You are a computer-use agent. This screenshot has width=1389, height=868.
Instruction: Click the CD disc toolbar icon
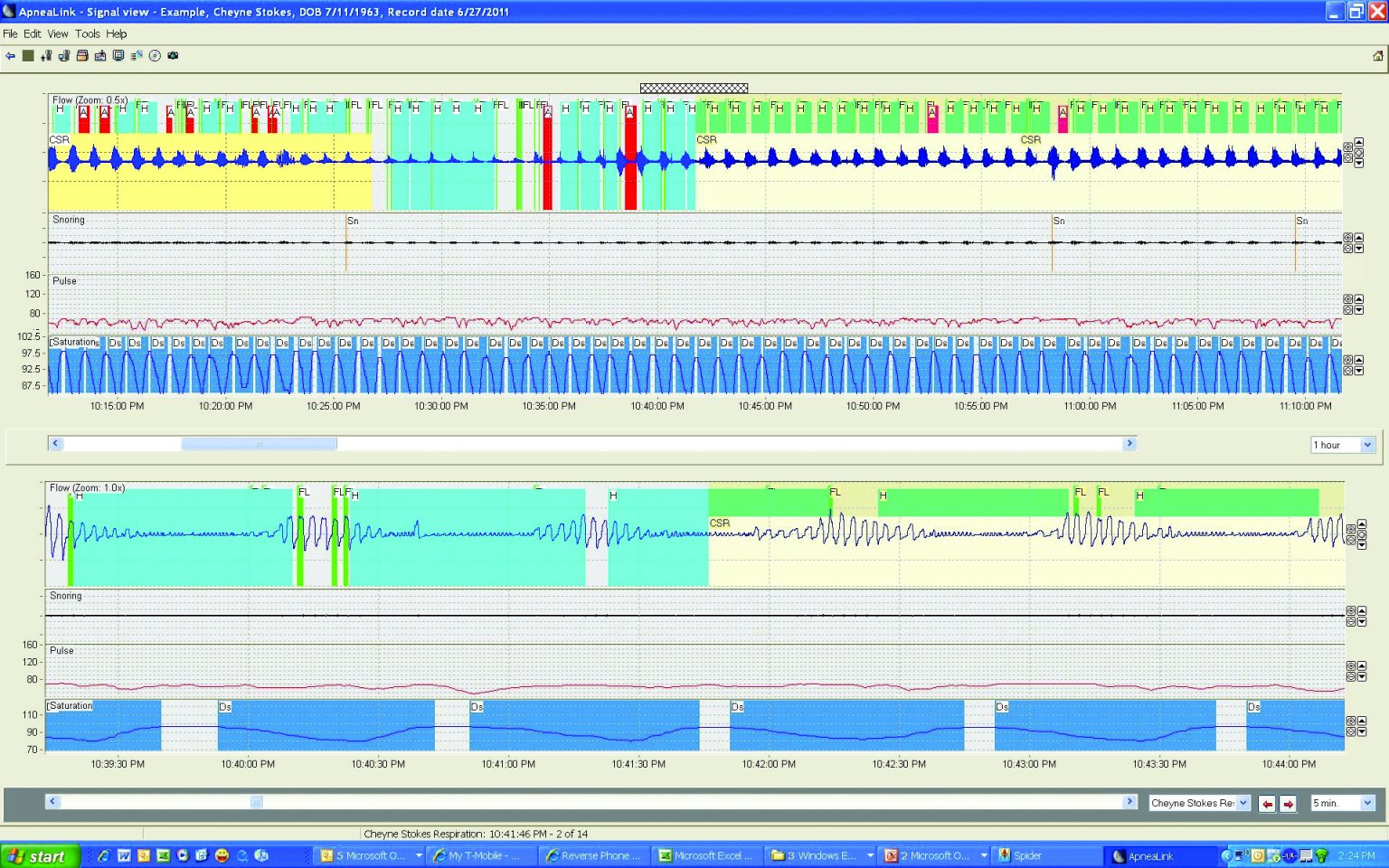click(155, 56)
